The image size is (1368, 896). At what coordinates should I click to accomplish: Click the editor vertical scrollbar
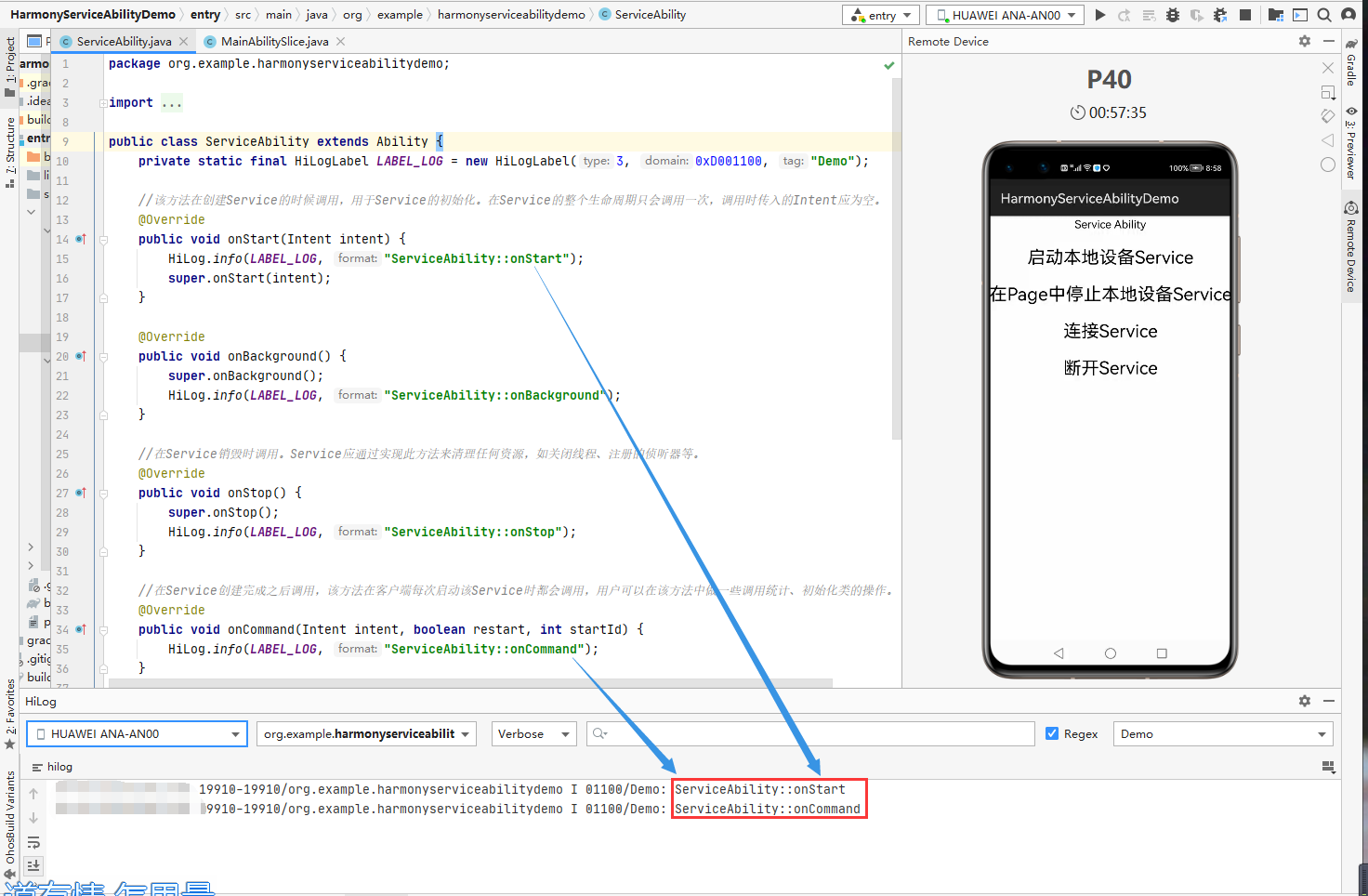[897, 258]
